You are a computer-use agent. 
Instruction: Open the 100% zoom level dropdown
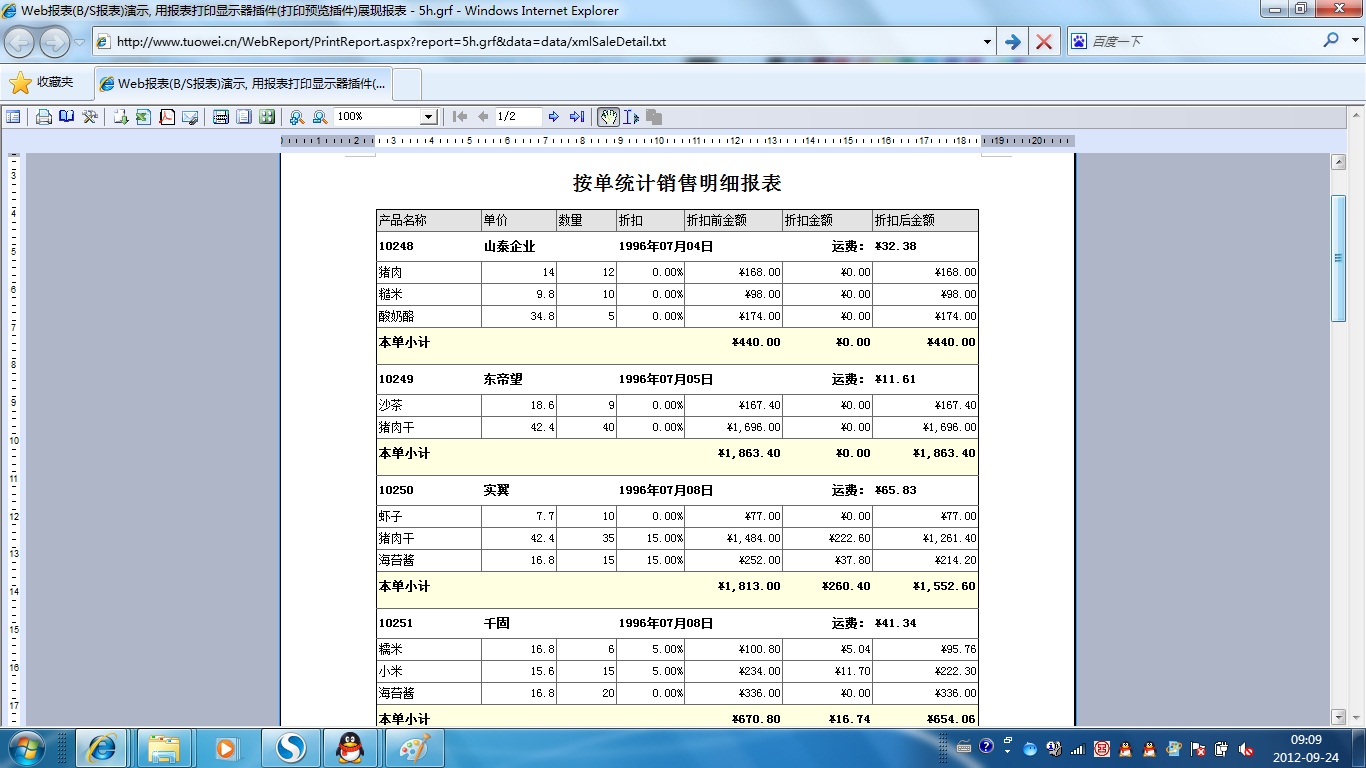click(428, 117)
